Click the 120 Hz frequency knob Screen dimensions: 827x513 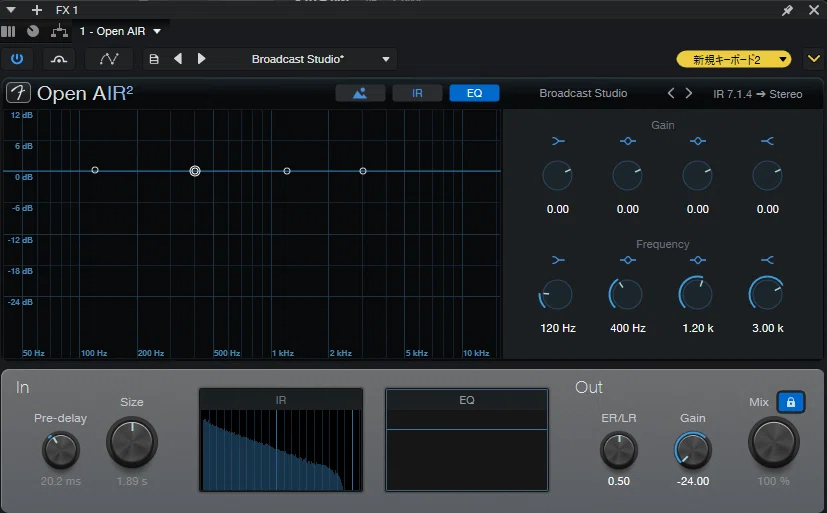(x=556, y=294)
